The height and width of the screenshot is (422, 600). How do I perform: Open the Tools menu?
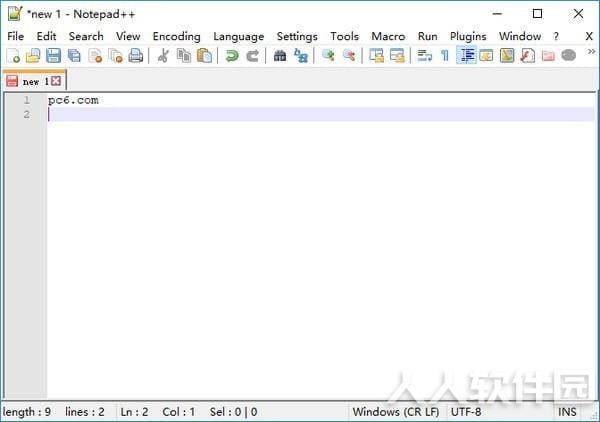pos(345,36)
